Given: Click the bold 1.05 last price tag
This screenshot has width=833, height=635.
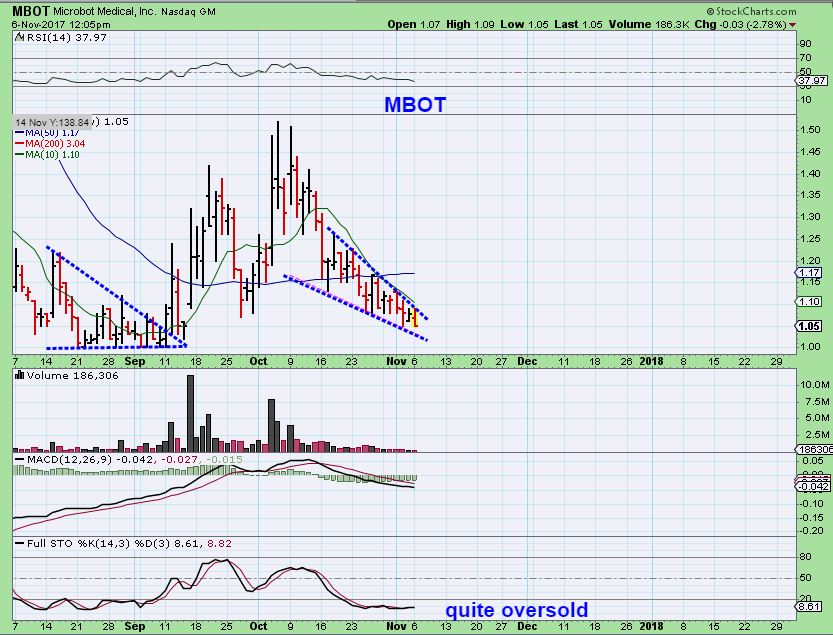Looking at the screenshot, I should 810,326.
